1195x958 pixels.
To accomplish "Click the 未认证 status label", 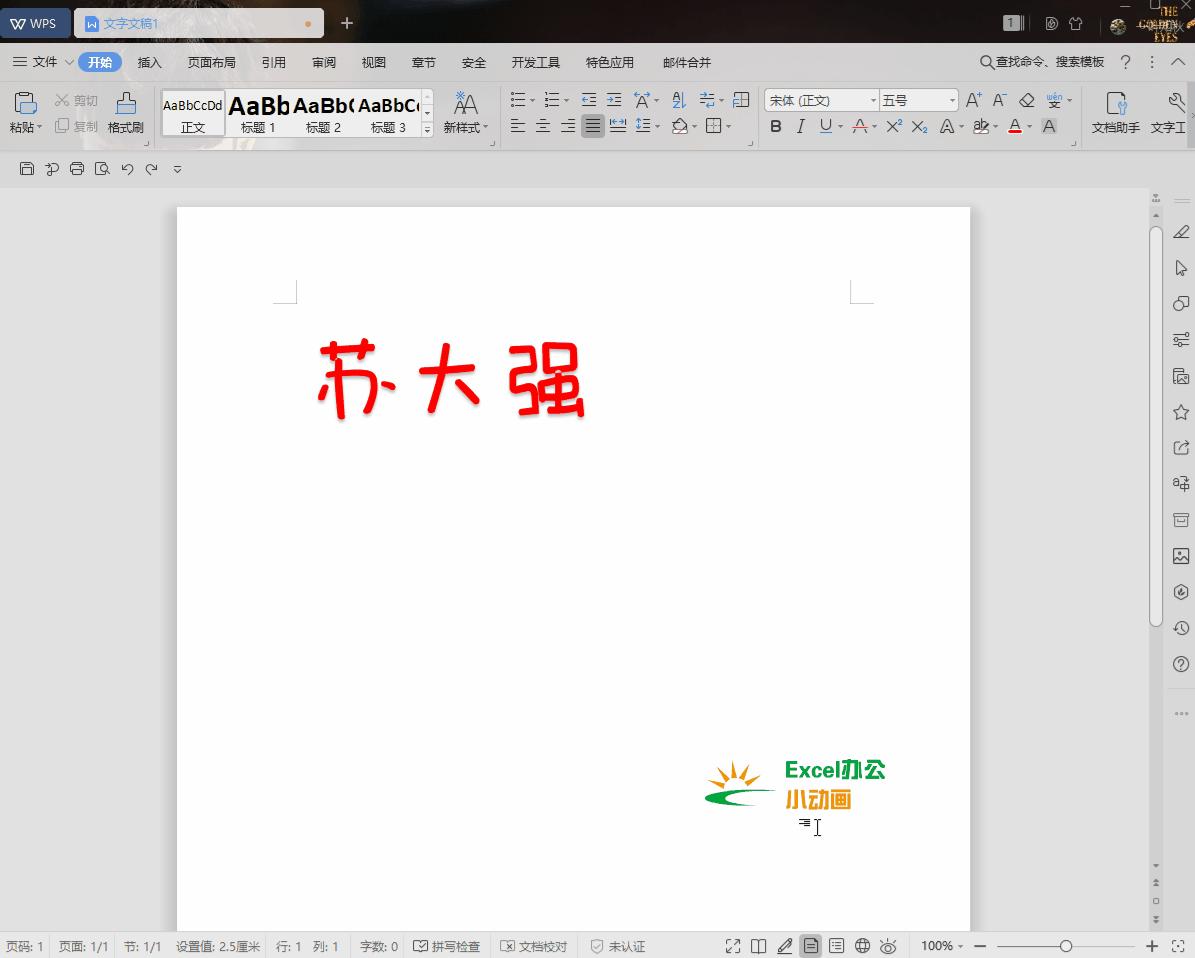I will [617, 946].
